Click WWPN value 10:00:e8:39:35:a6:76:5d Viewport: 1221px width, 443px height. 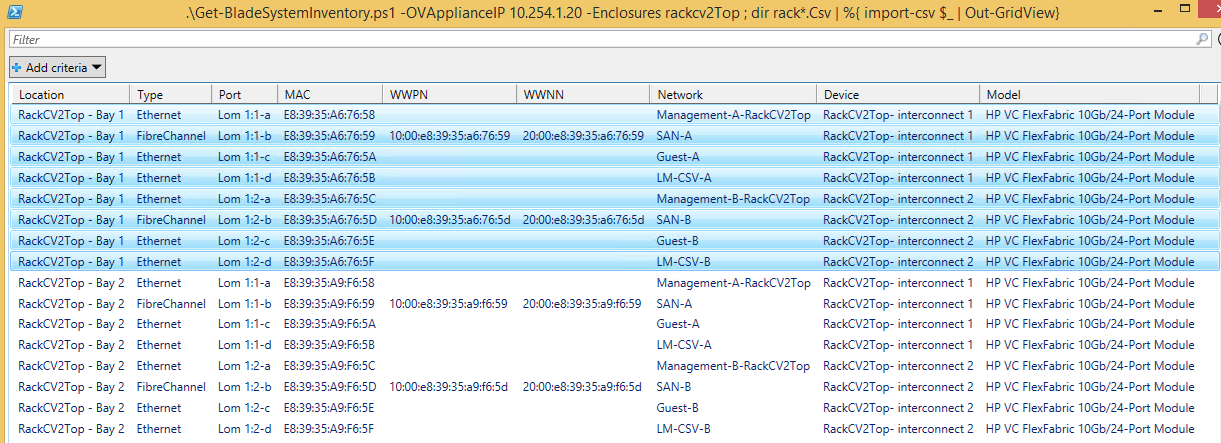tap(450, 220)
